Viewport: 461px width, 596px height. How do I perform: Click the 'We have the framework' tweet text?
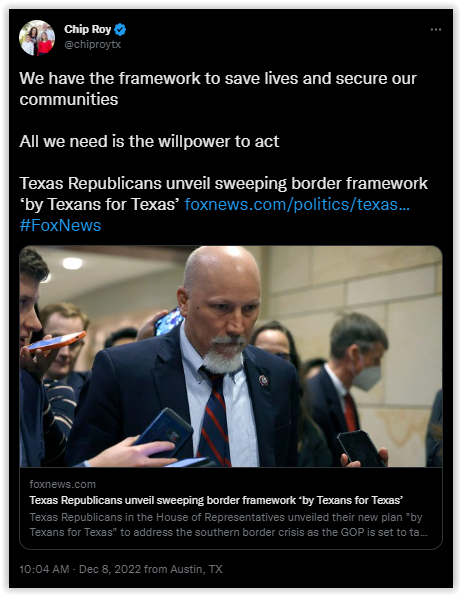pyautogui.click(x=218, y=89)
